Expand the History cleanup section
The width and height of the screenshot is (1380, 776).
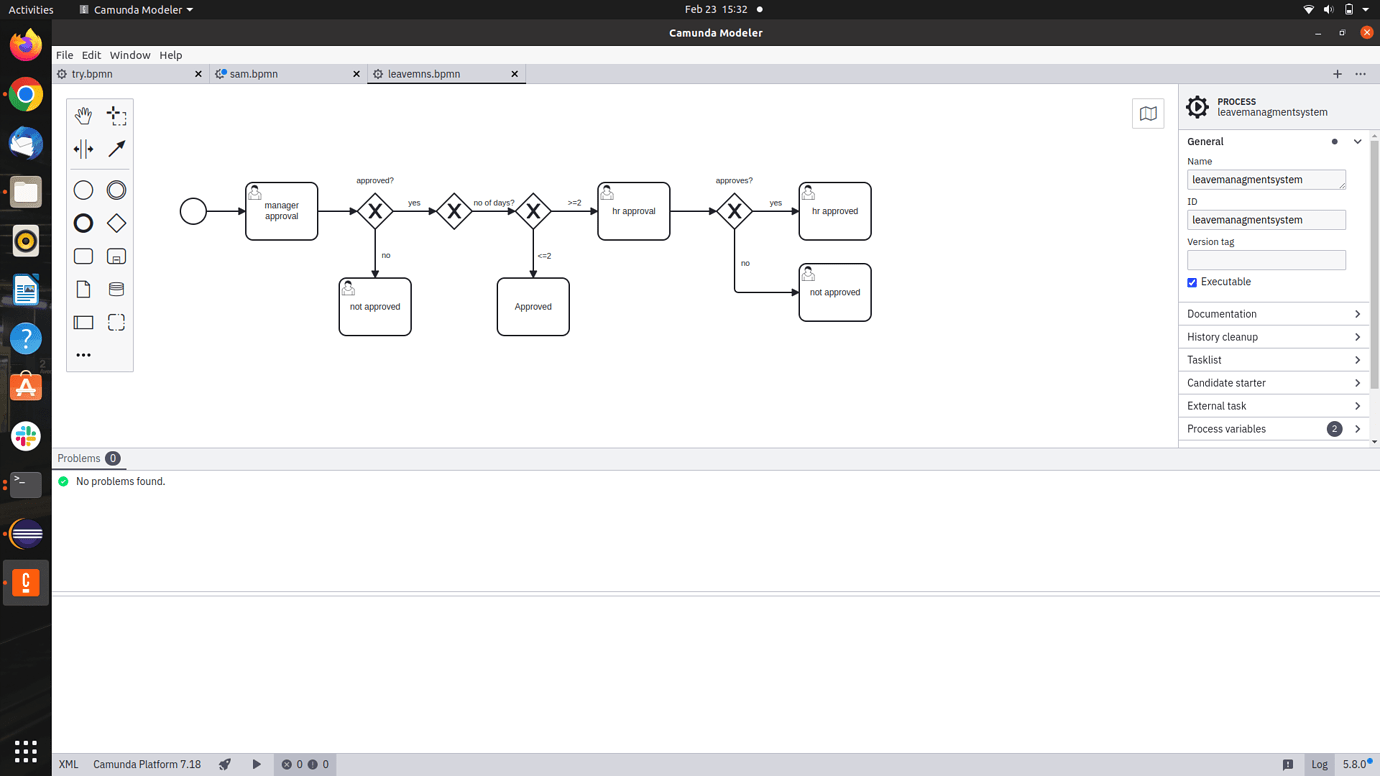click(1273, 337)
